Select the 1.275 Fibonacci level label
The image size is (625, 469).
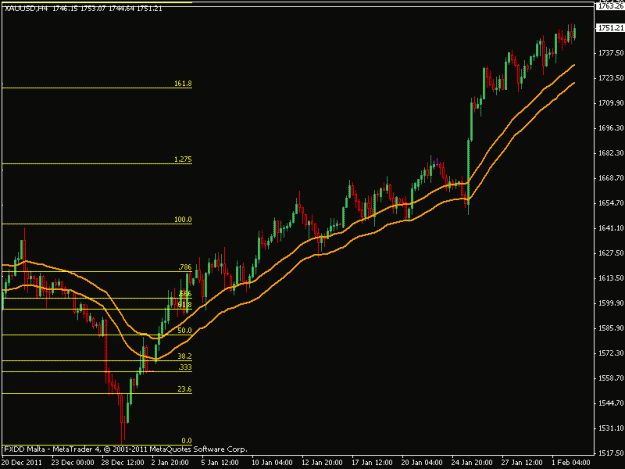click(183, 159)
